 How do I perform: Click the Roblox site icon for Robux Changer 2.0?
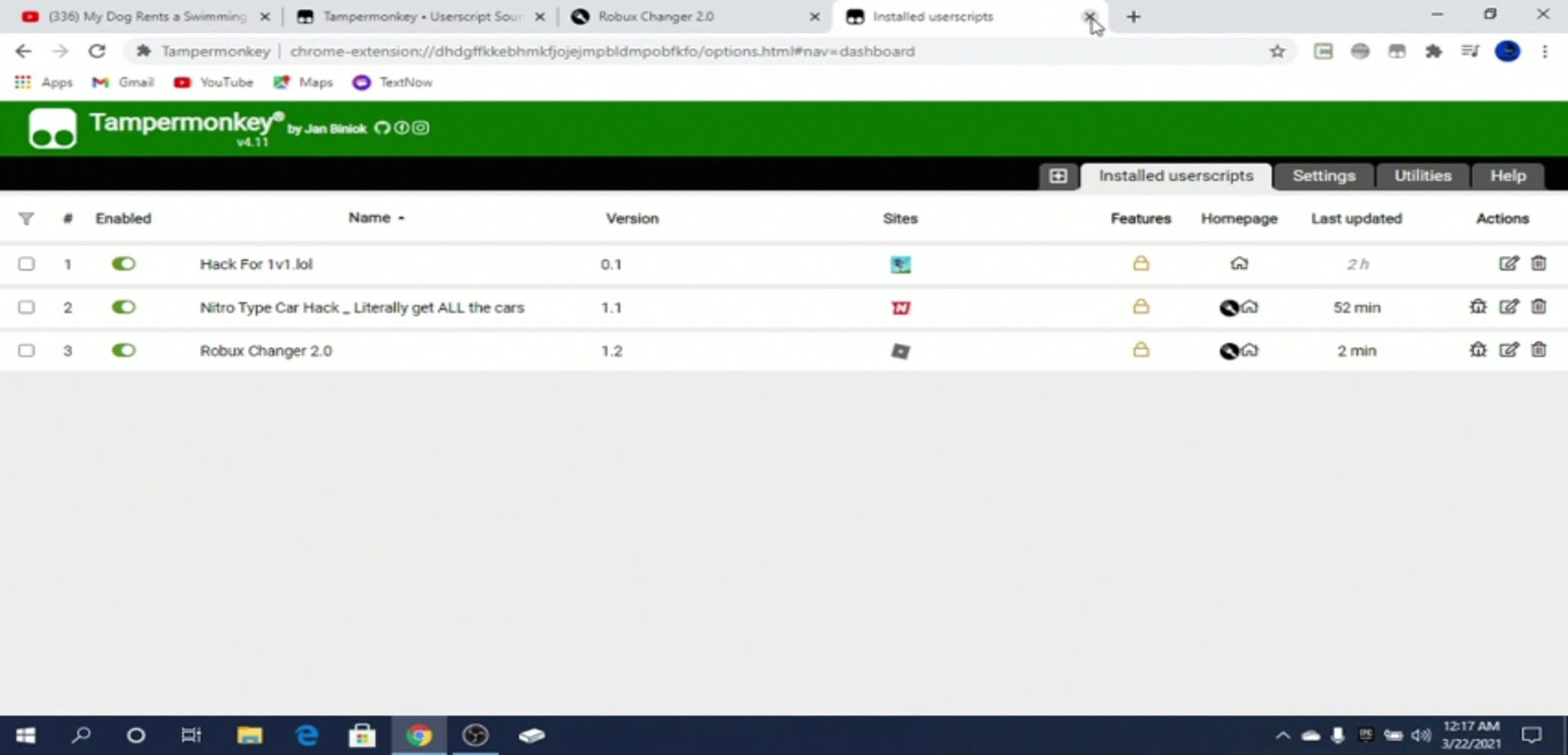[900, 351]
